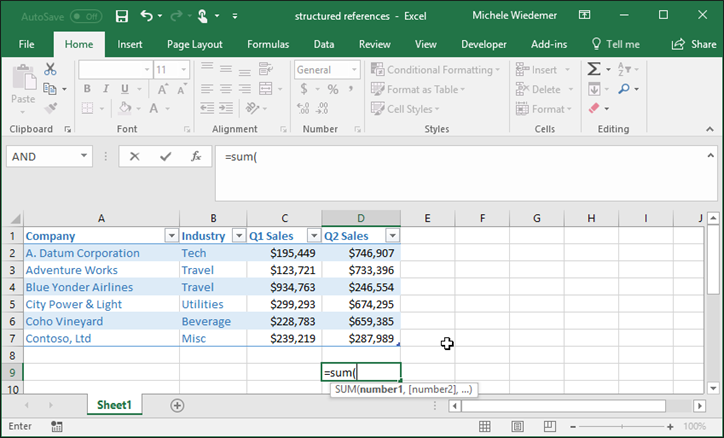724x438 pixels.
Task: Click the Cut scissors icon
Action: click(50, 69)
